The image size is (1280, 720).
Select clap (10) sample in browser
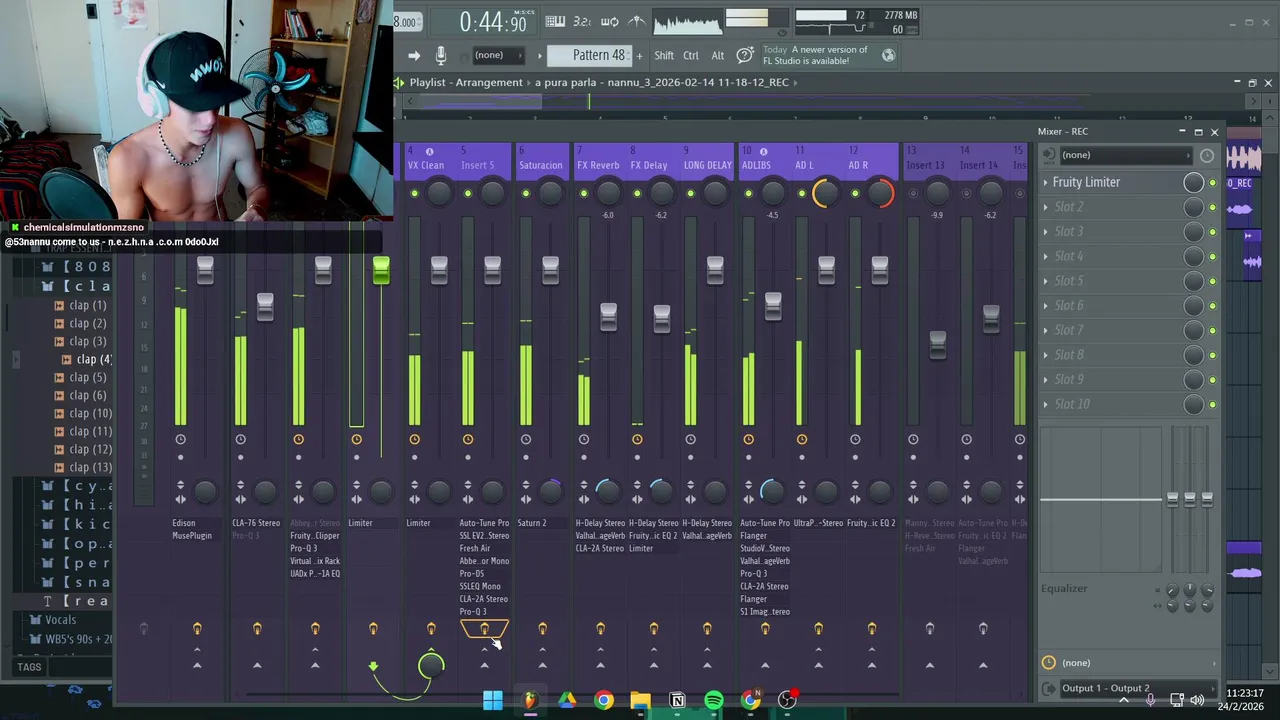pyautogui.click(x=90, y=413)
